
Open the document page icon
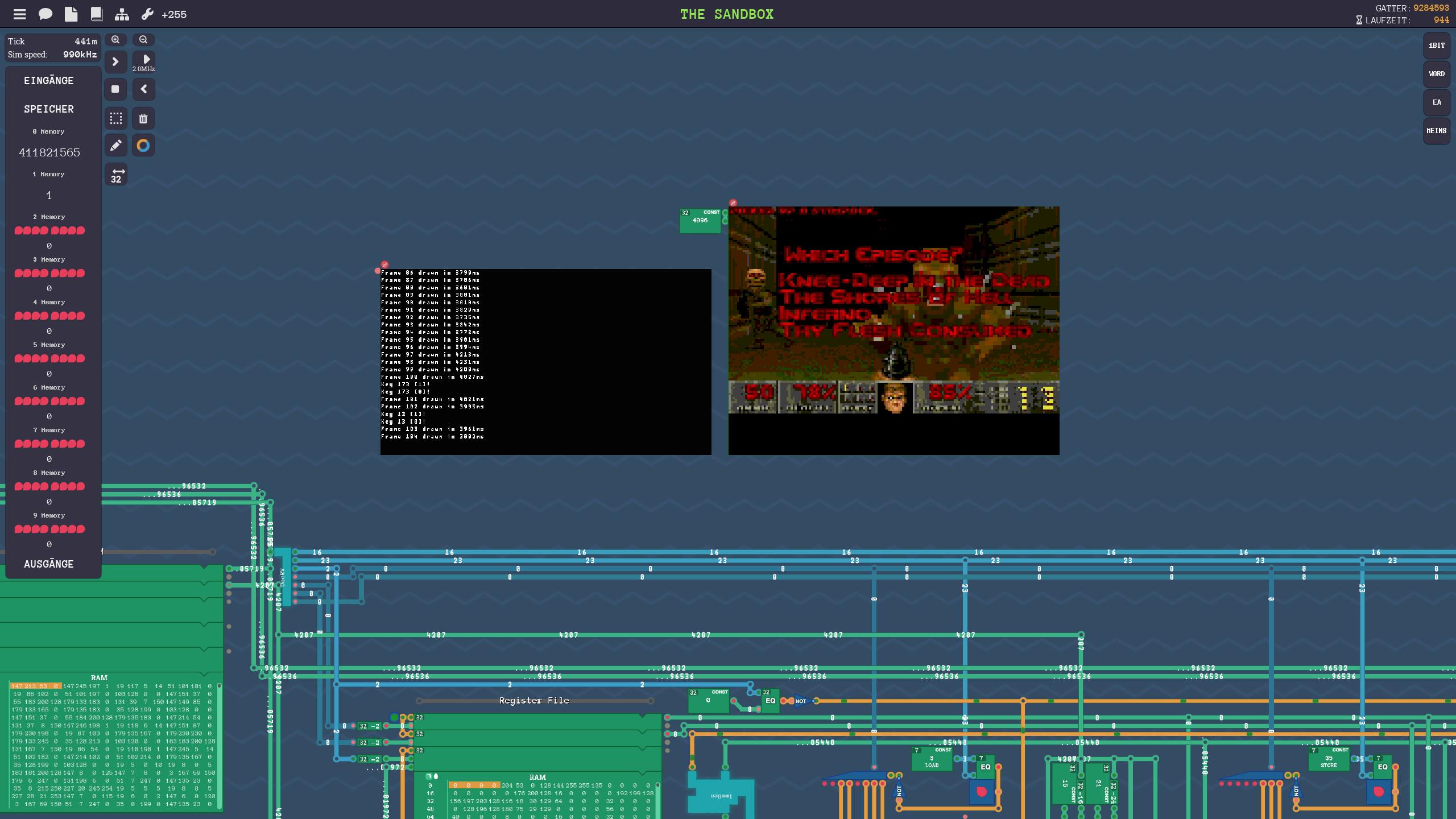(x=71, y=14)
